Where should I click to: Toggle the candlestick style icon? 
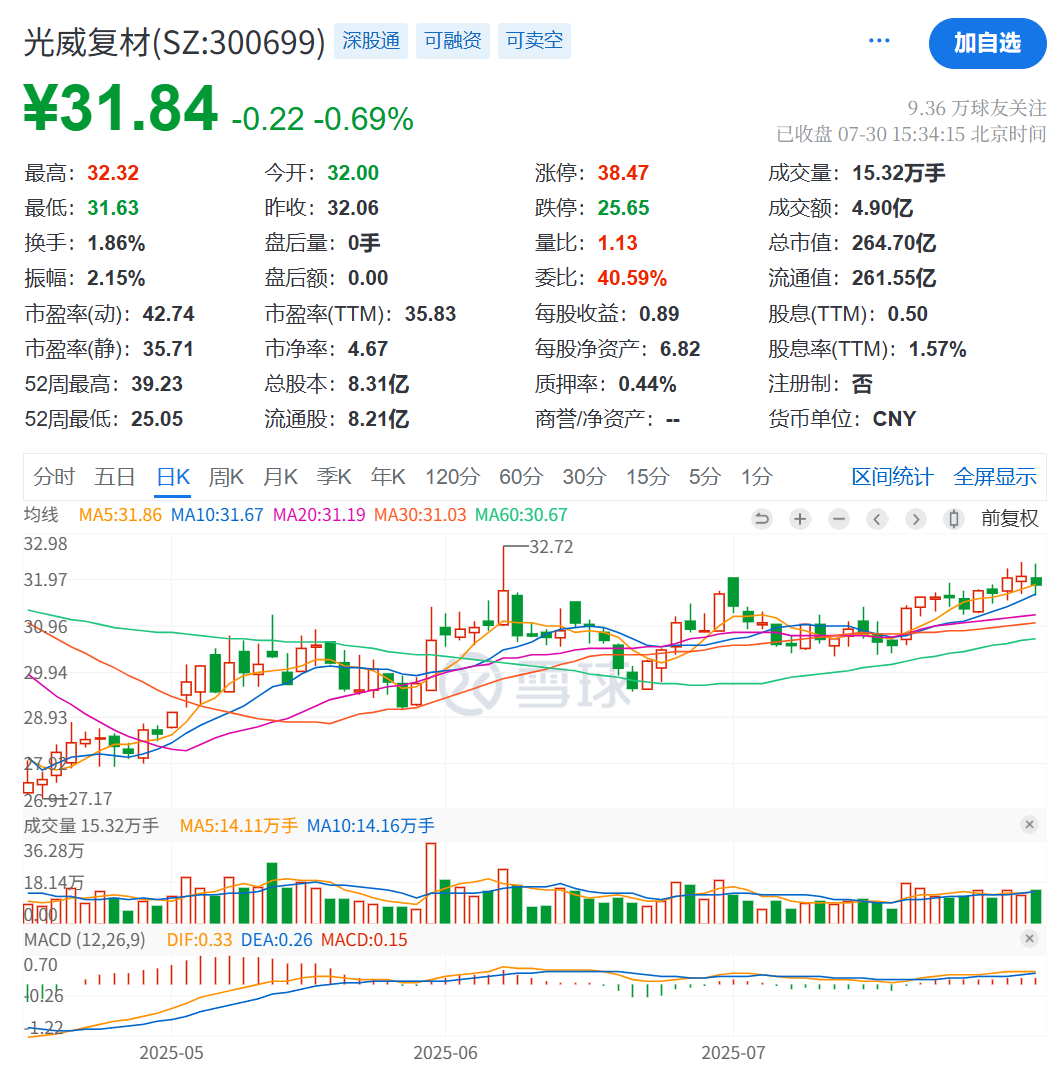(954, 519)
